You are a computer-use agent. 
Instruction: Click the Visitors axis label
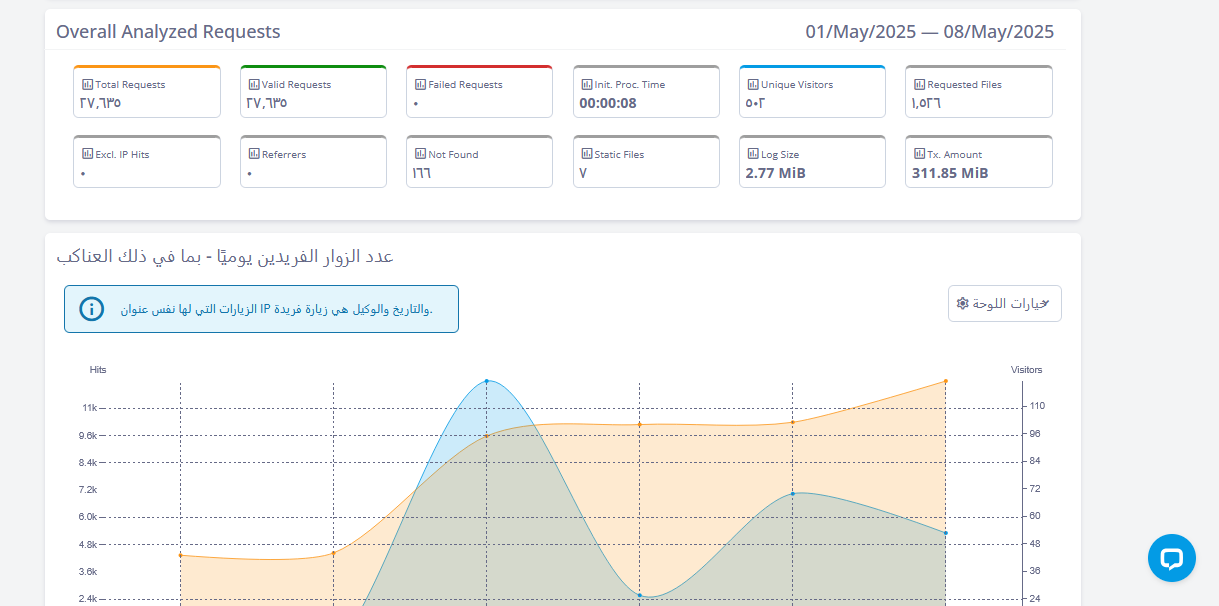tap(1026, 370)
